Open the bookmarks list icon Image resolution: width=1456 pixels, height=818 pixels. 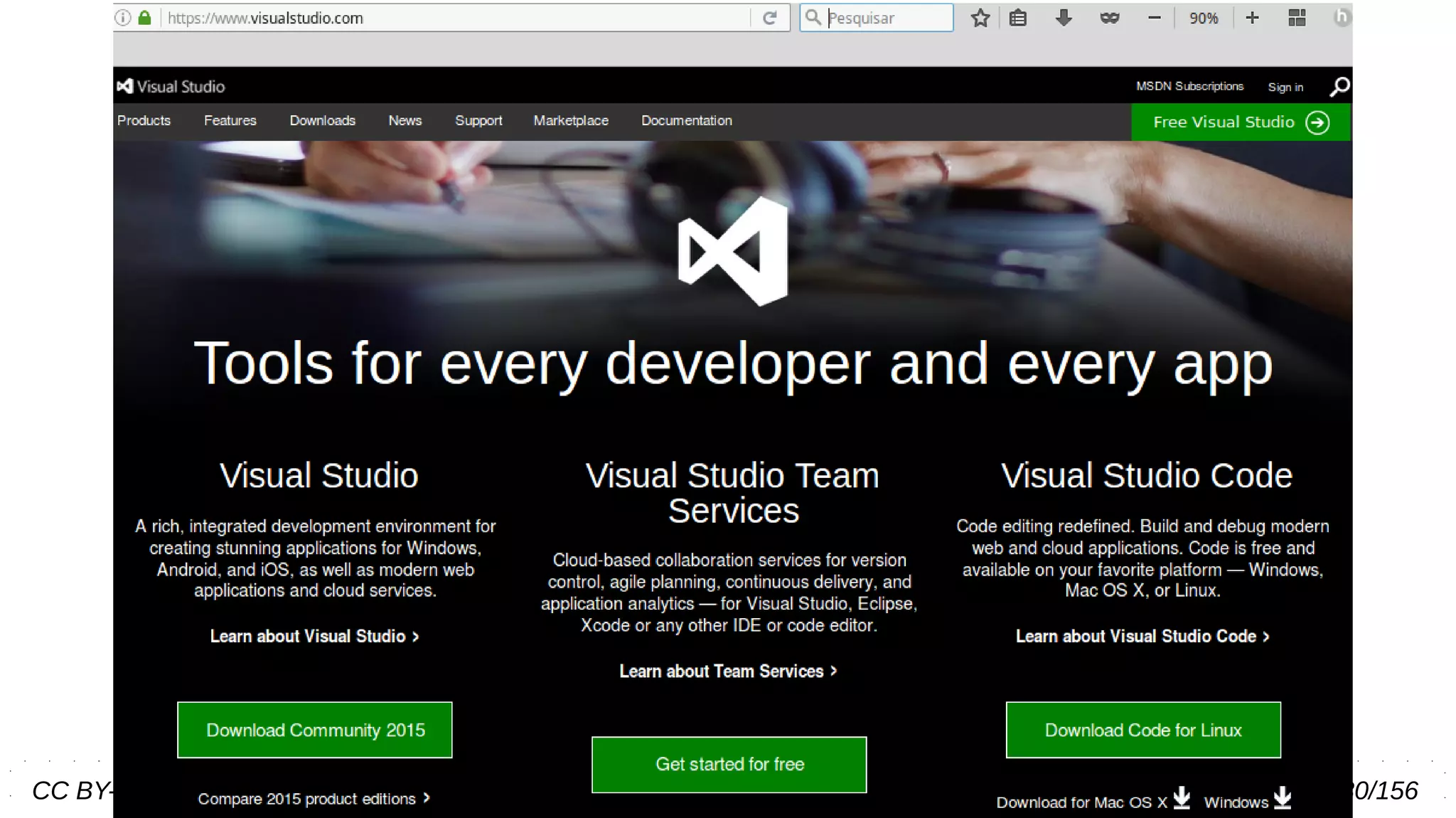(x=1018, y=18)
